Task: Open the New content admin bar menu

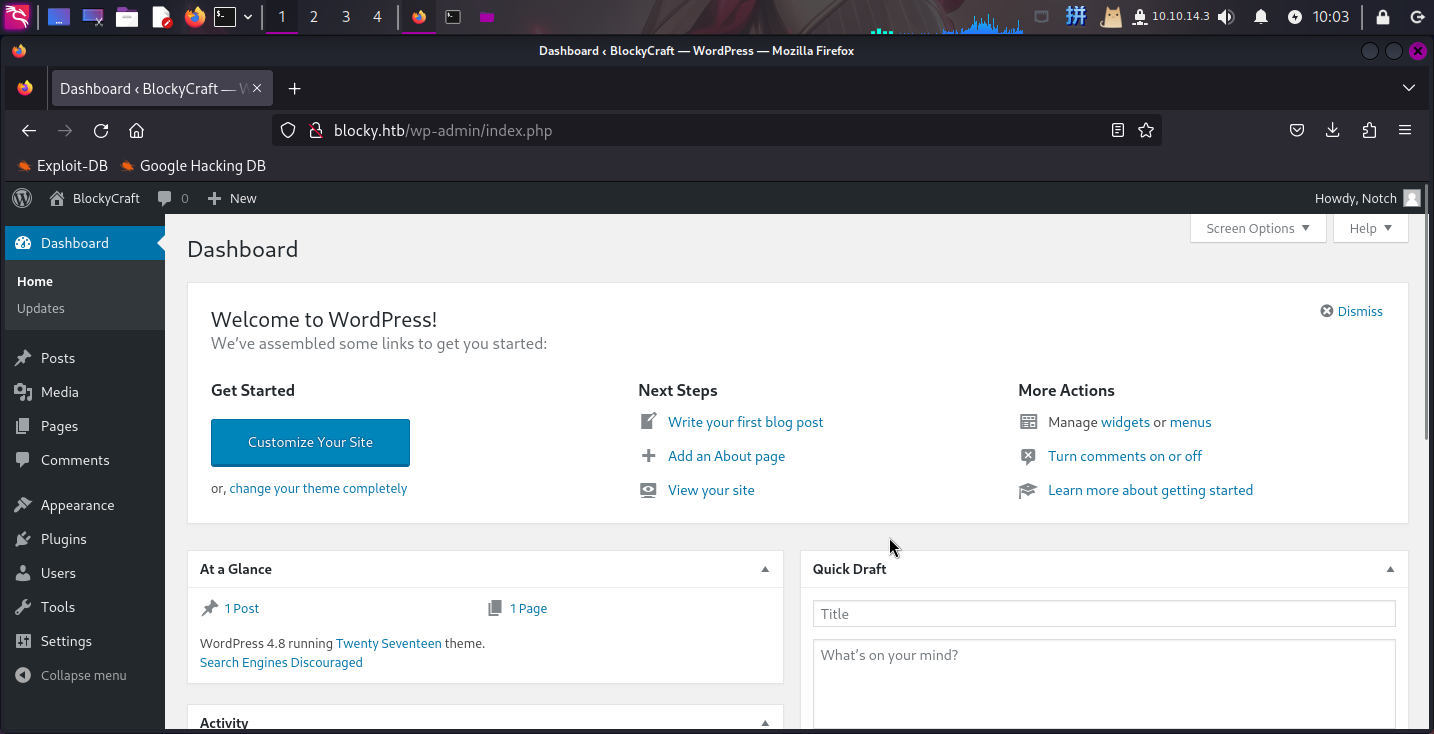Action: [x=232, y=198]
